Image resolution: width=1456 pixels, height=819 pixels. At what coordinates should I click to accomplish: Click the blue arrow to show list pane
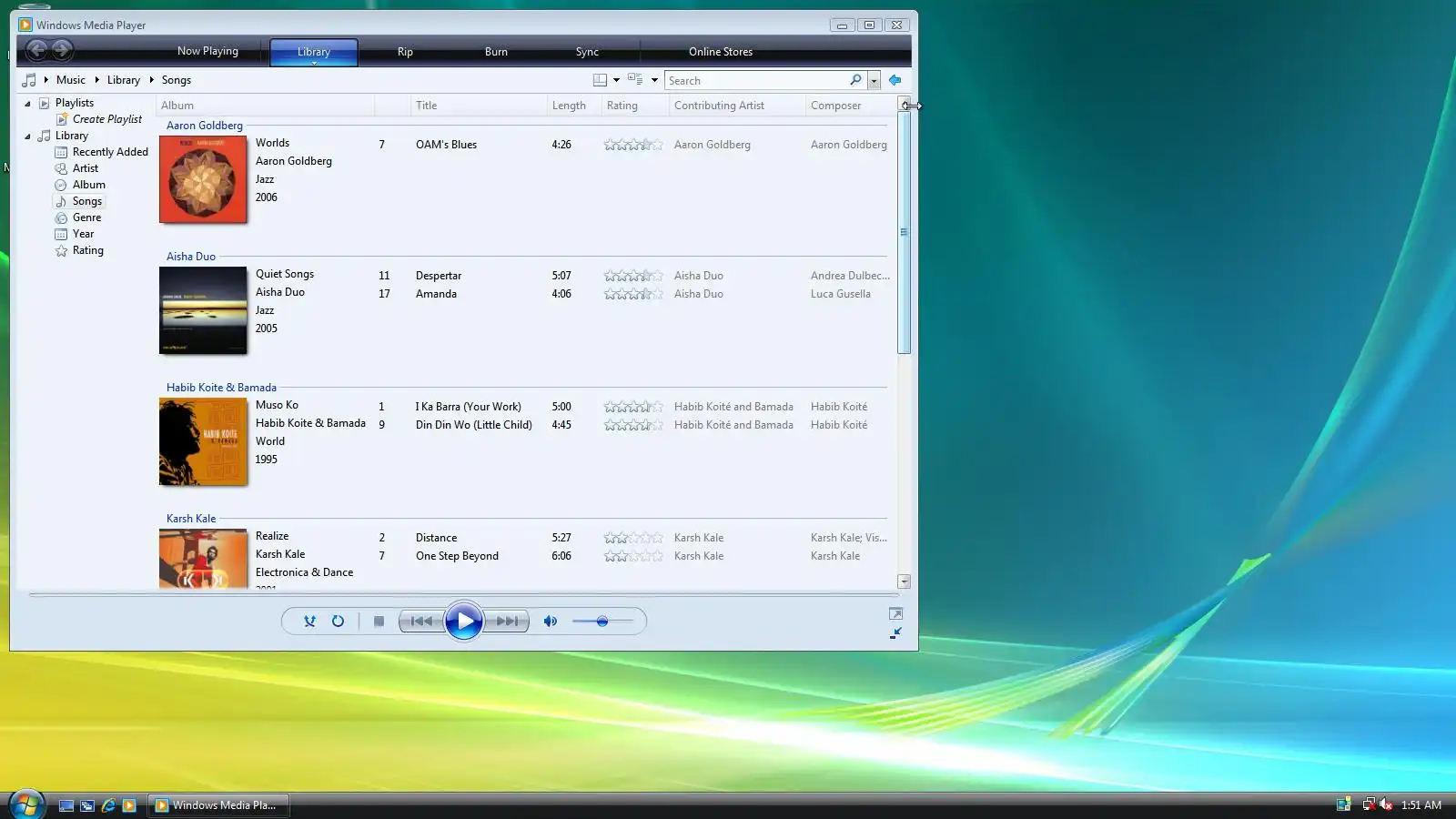tap(895, 80)
